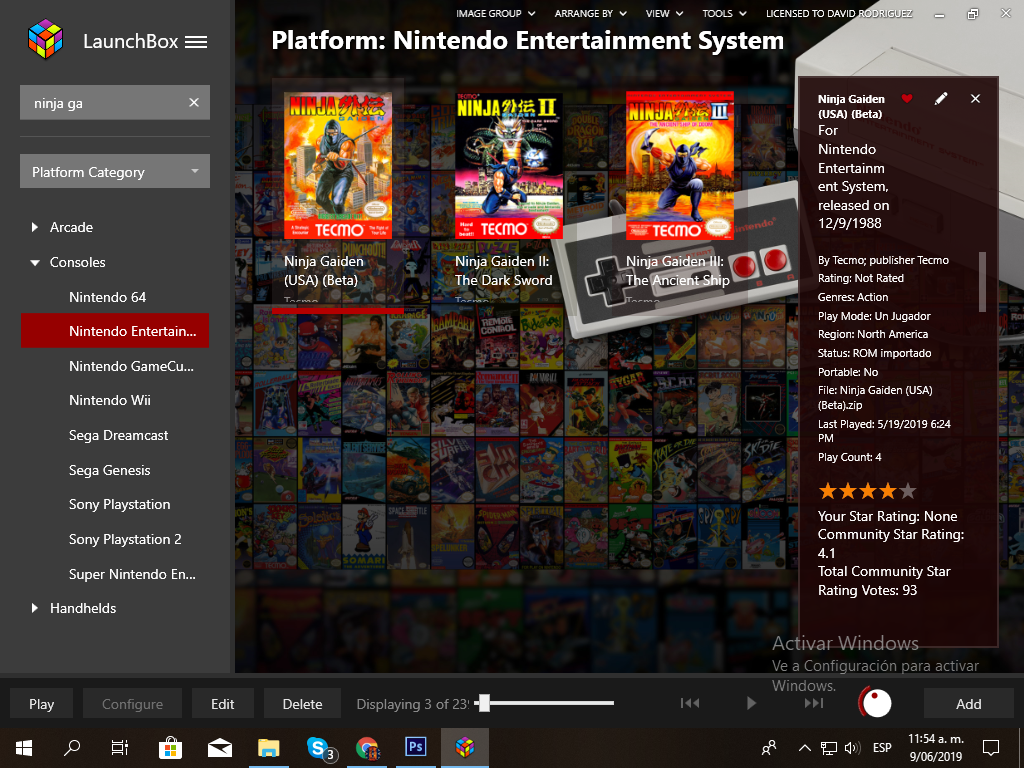
Task: Click the details panel scrollbar
Action: [x=982, y=281]
